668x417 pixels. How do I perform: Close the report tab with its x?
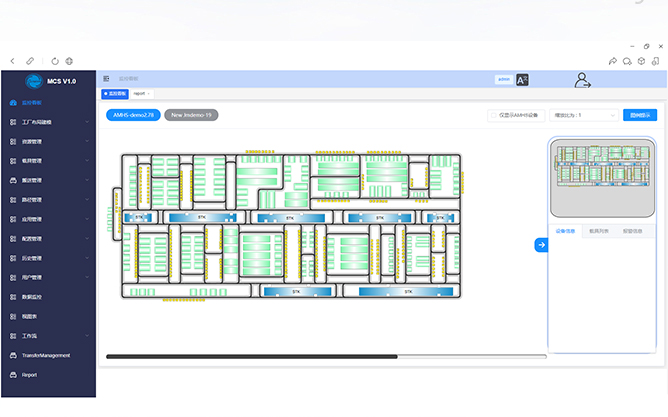click(x=149, y=94)
